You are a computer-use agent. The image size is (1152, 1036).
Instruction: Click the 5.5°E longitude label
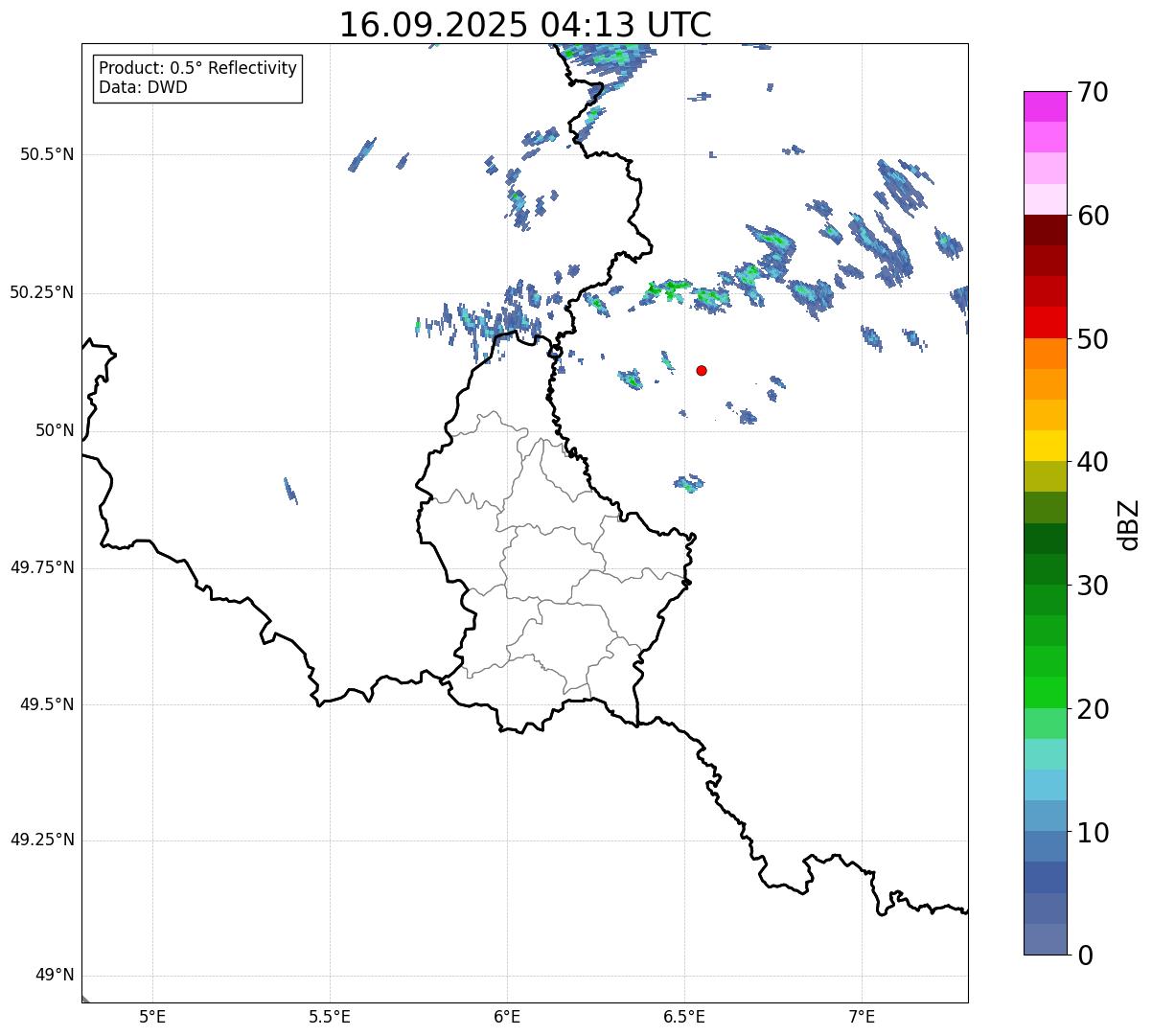330,1016
